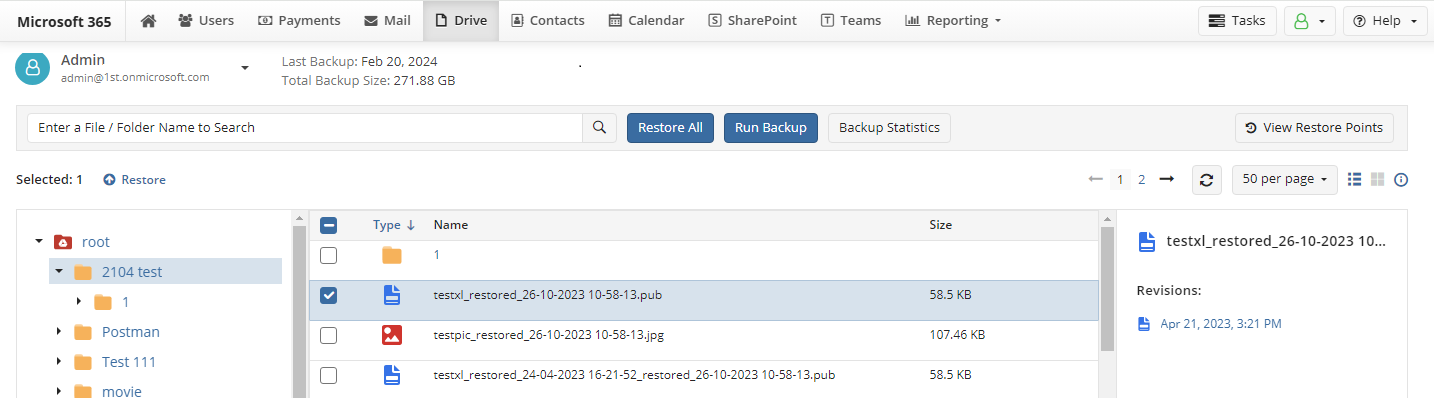Uncheck testxl_restored_26-10-2023 10-58-13.pub checkbox
The width and height of the screenshot is (1434, 407).
click(328, 295)
